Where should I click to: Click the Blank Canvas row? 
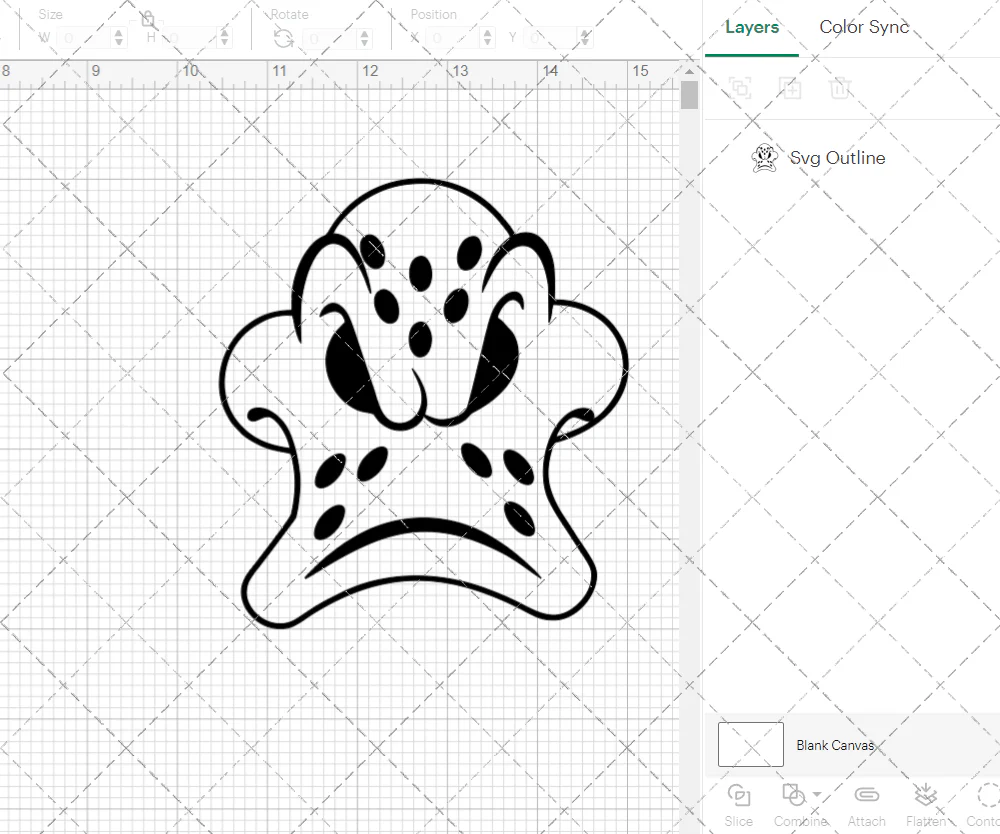[x=836, y=744]
